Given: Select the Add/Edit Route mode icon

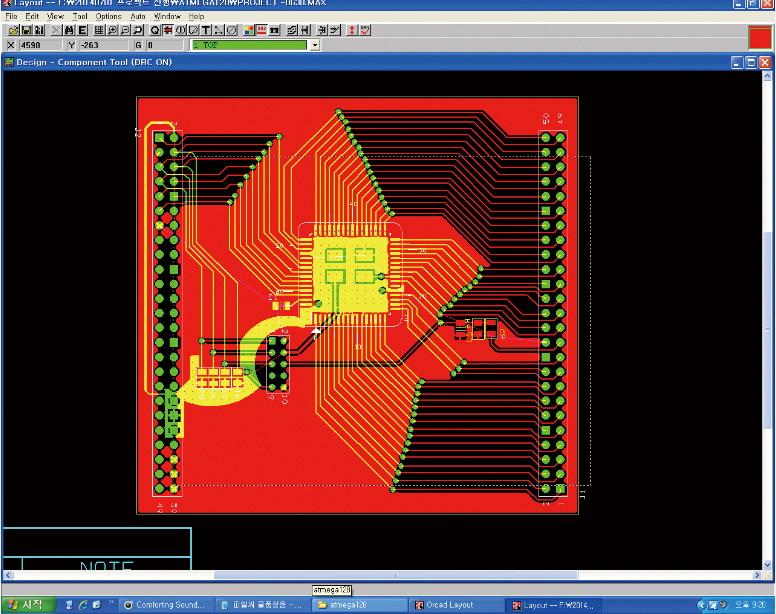Looking at the screenshot, I should click(335, 30).
